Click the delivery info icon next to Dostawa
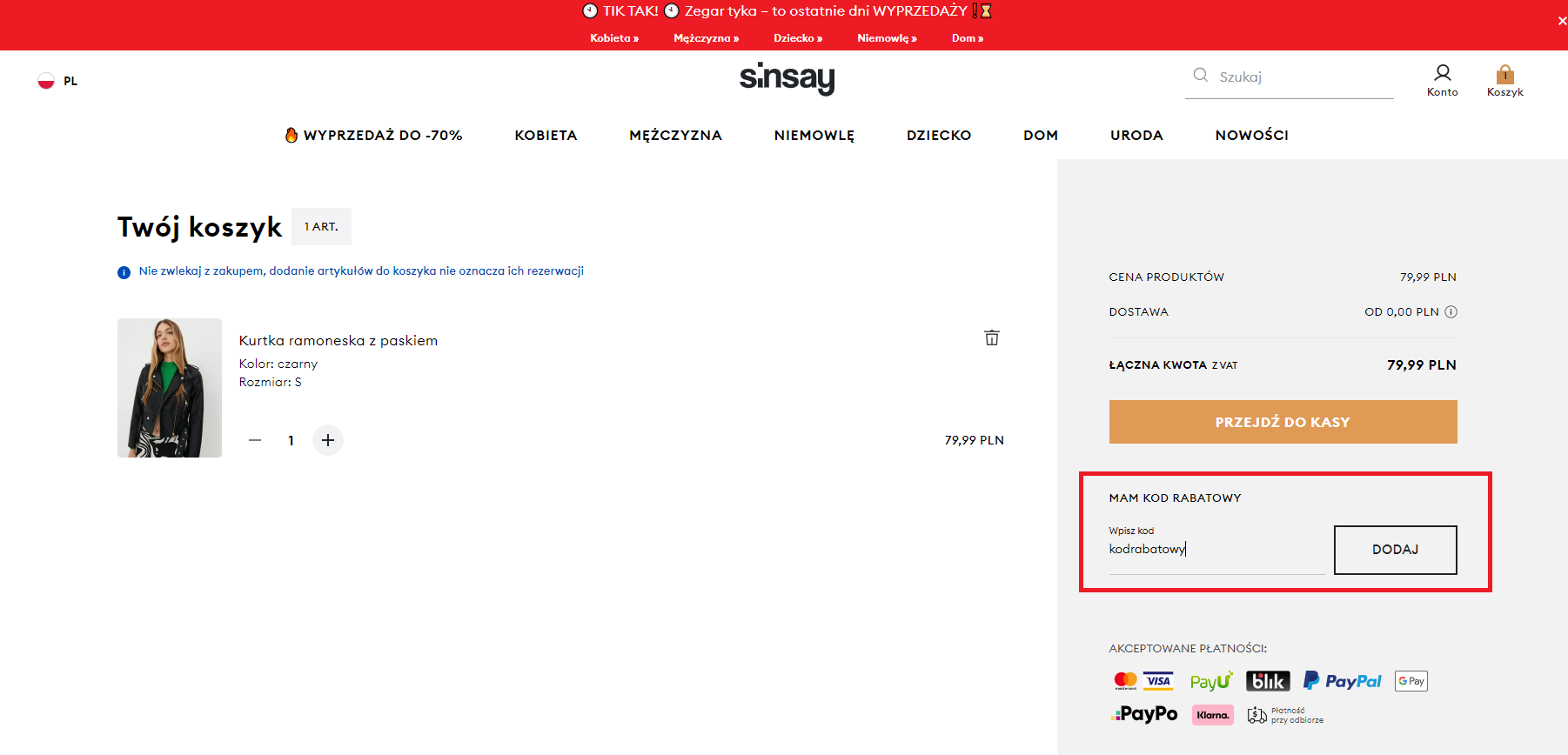Image resolution: width=1568 pixels, height=755 pixels. click(1451, 312)
